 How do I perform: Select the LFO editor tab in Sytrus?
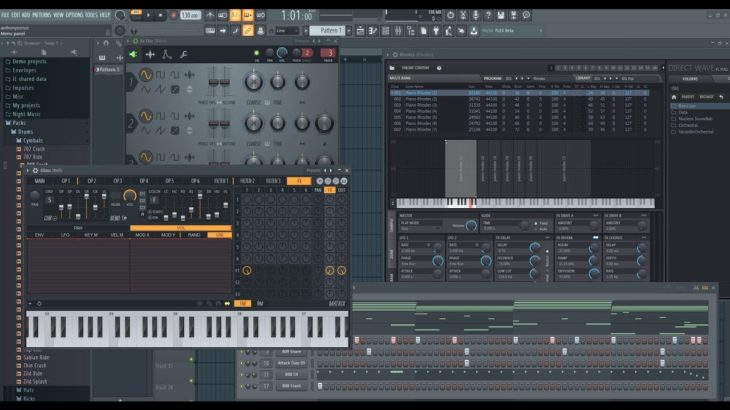[x=65, y=235]
